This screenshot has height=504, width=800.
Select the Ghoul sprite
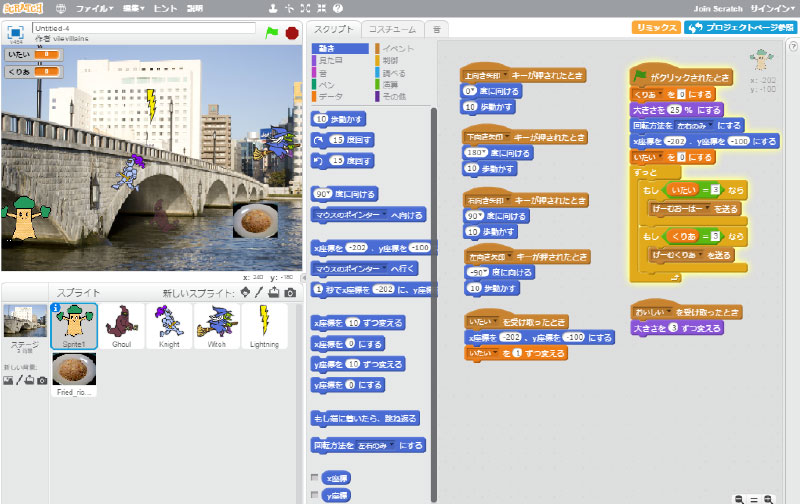coord(121,326)
